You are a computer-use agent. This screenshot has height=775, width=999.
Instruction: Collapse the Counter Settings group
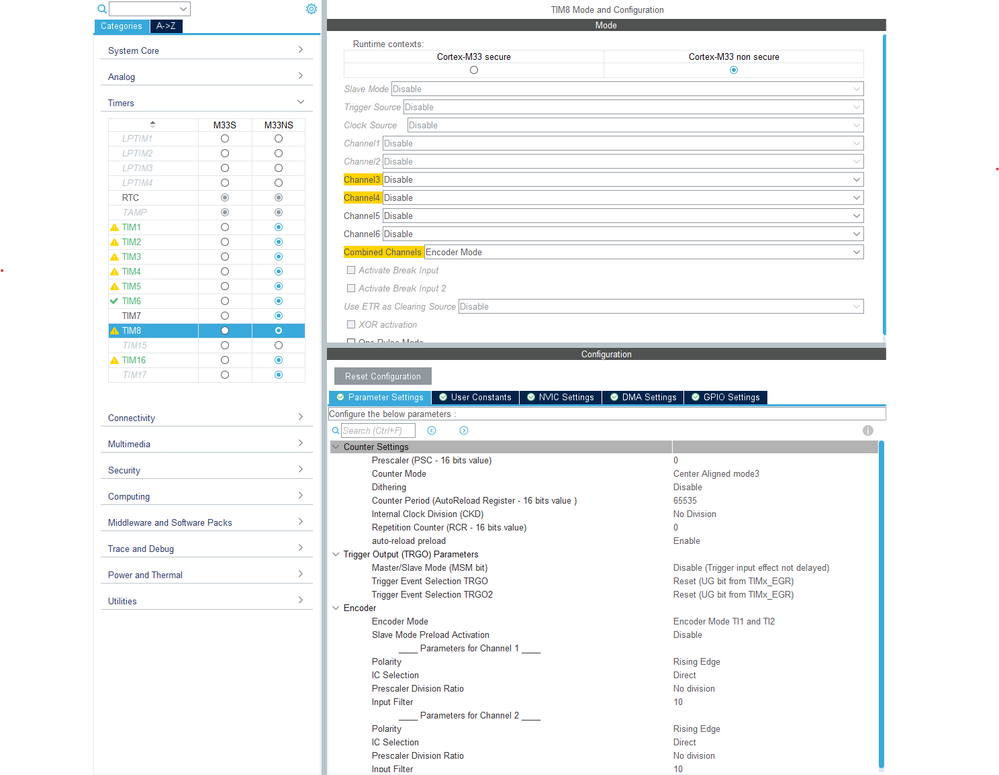pos(336,447)
